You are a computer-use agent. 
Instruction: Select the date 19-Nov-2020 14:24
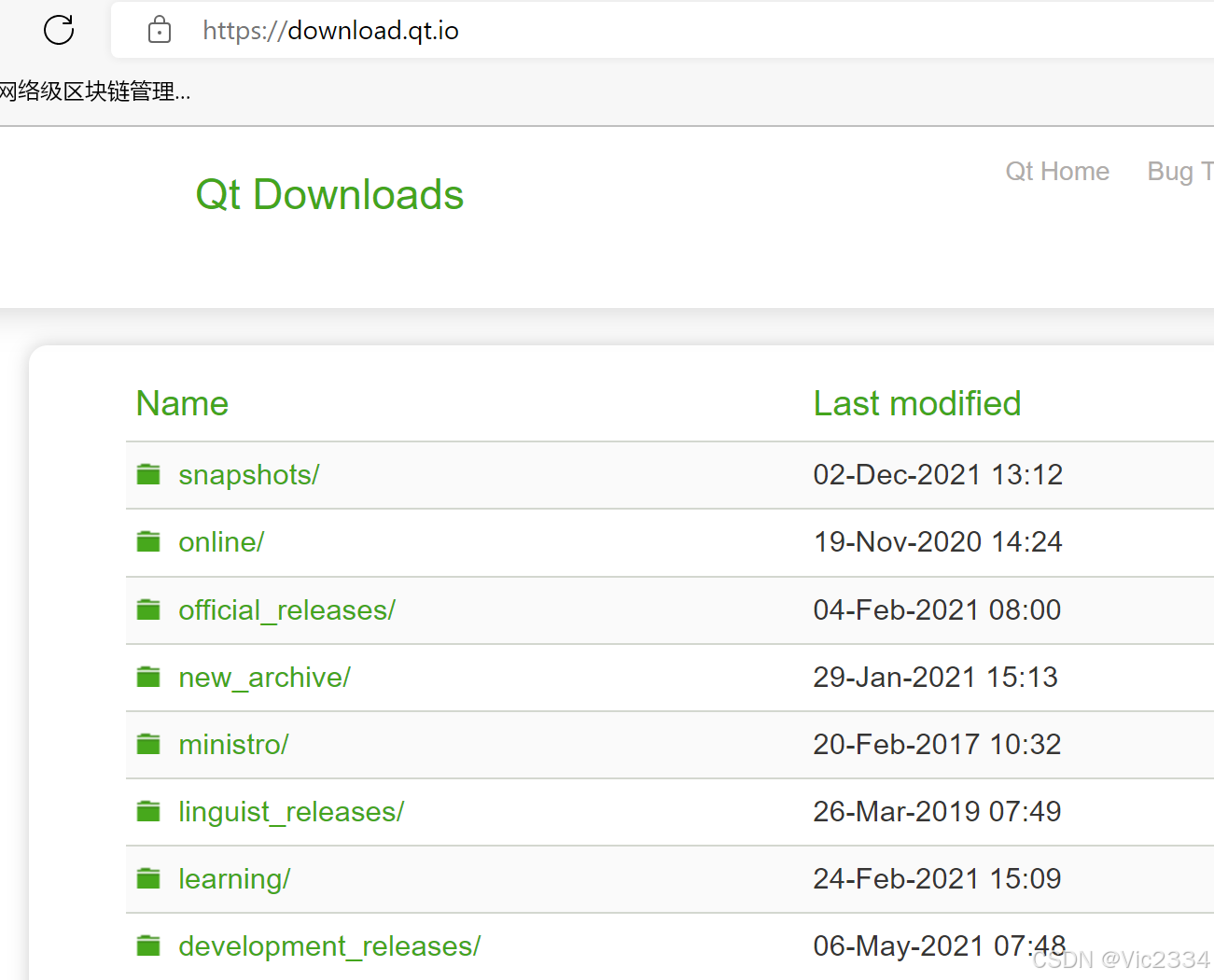coord(938,542)
